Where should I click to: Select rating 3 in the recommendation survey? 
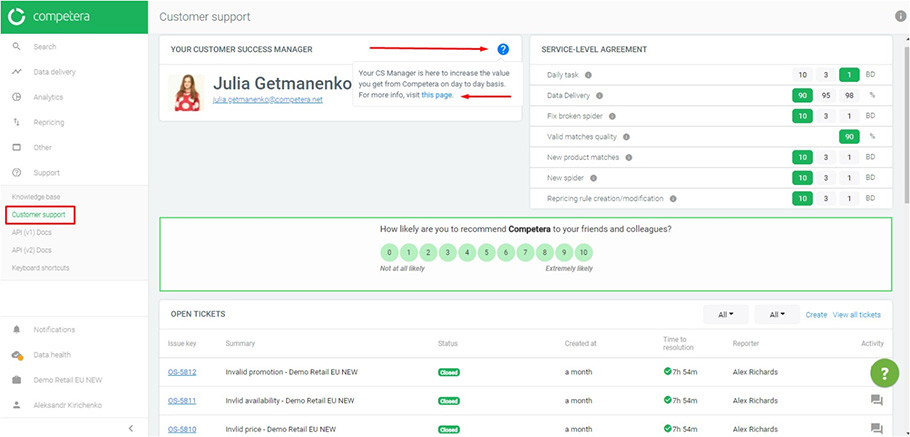tap(447, 252)
